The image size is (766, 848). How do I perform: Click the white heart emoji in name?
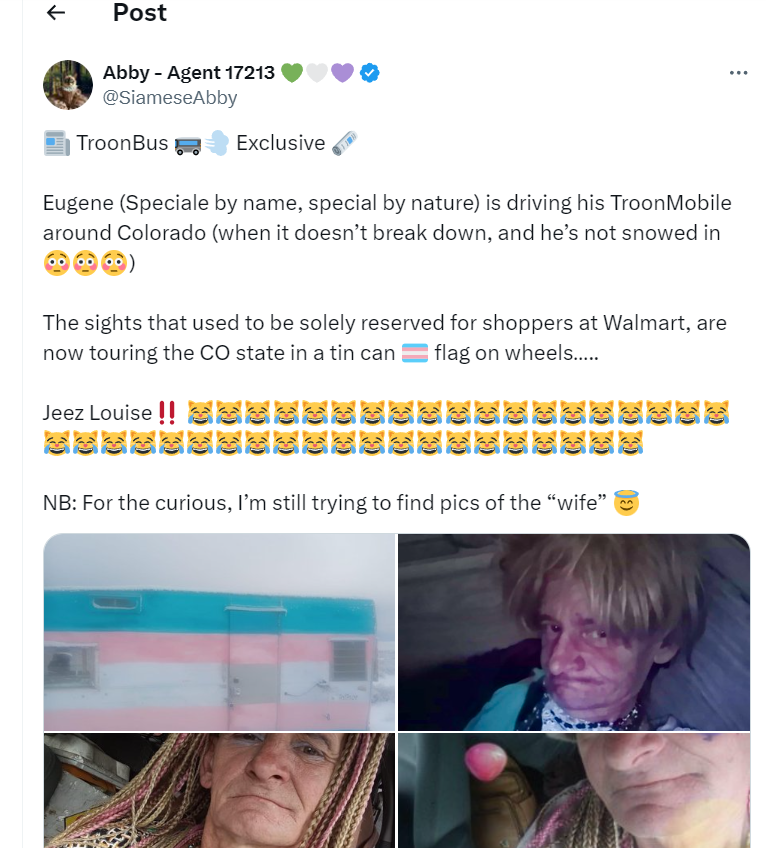[x=318, y=72]
